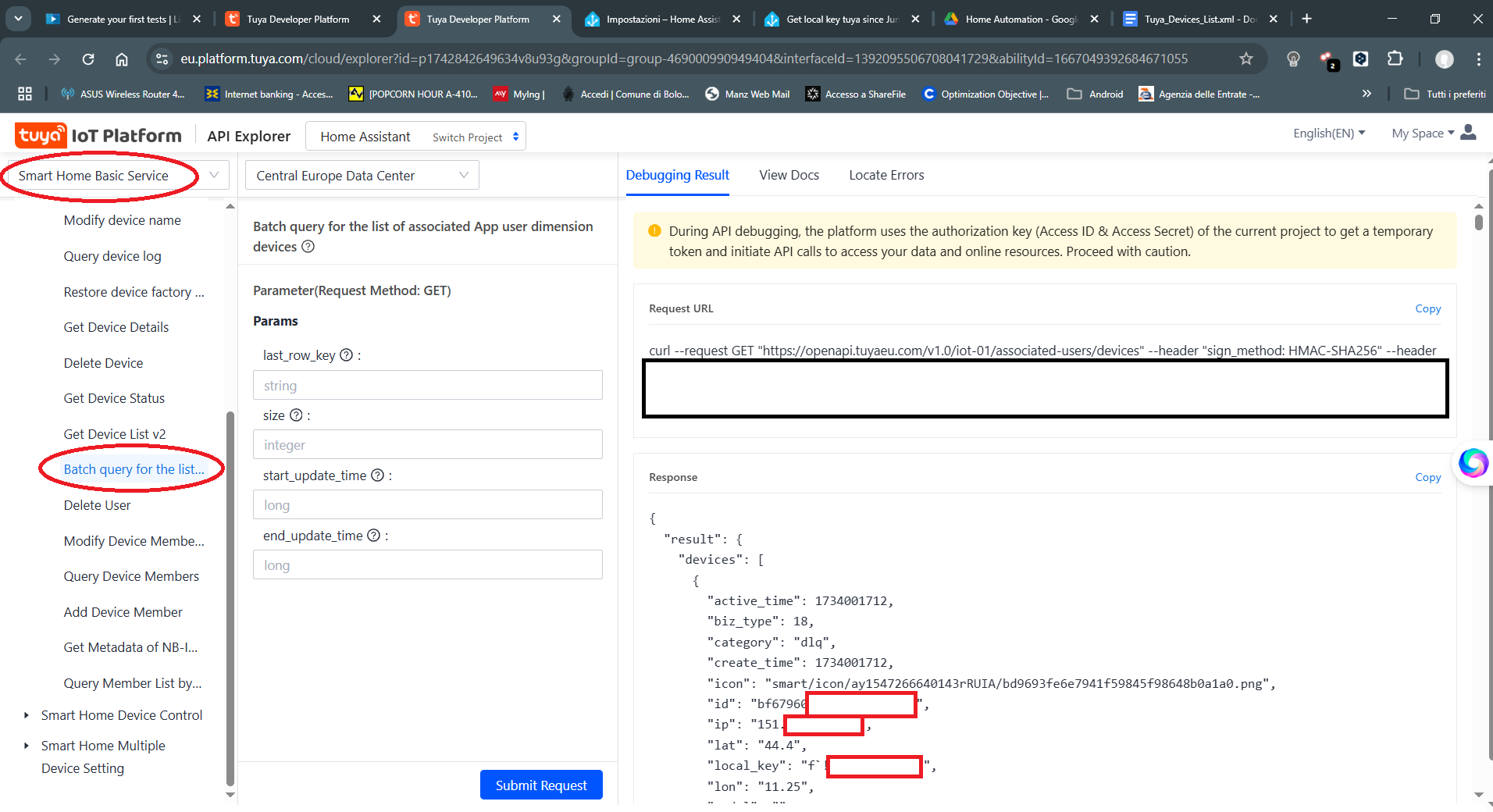Click the hexagon extension icon in toolbar
This screenshot has width=1493, height=812.
[1361, 59]
